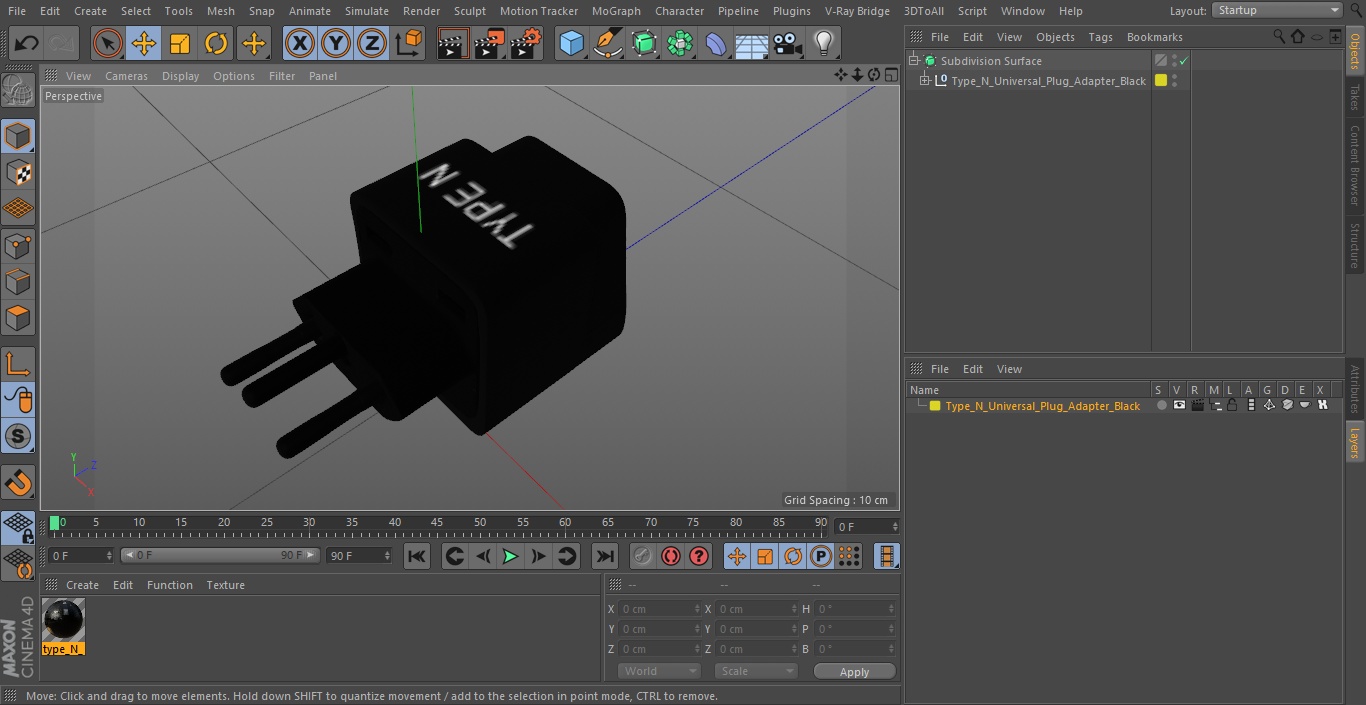This screenshot has width=1366, height=705.
Task: Enable Axis mode tool
Action: [18, 363]
